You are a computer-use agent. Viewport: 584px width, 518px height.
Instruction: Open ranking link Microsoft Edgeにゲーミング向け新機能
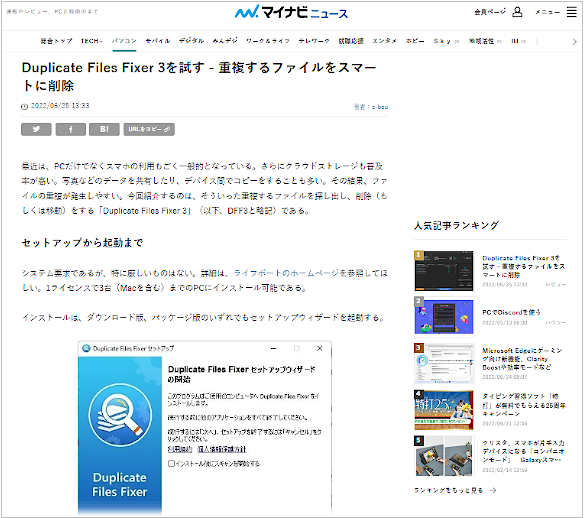coord(522,359)
